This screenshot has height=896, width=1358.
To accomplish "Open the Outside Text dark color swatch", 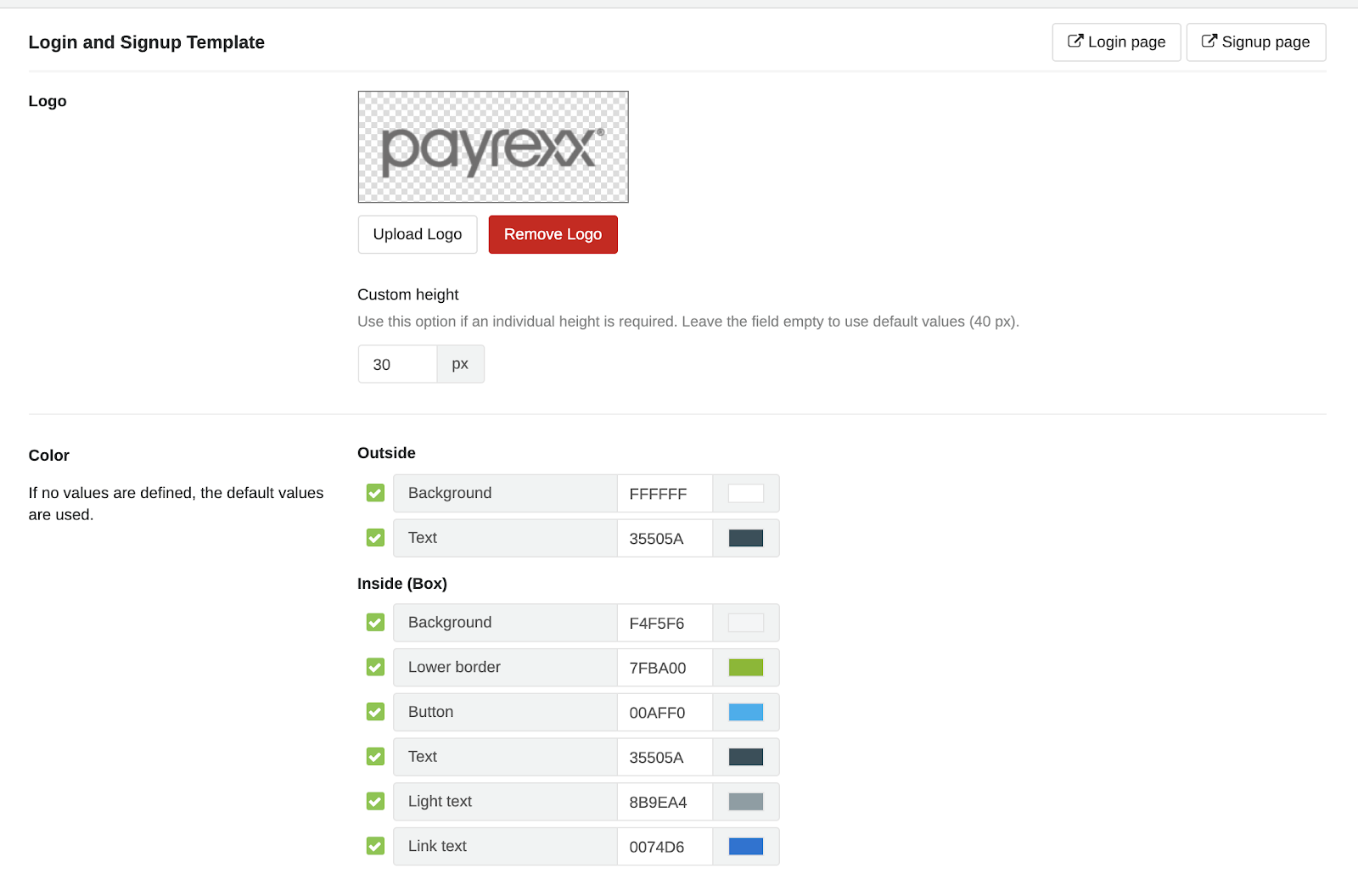I will [x=746, y=538].
